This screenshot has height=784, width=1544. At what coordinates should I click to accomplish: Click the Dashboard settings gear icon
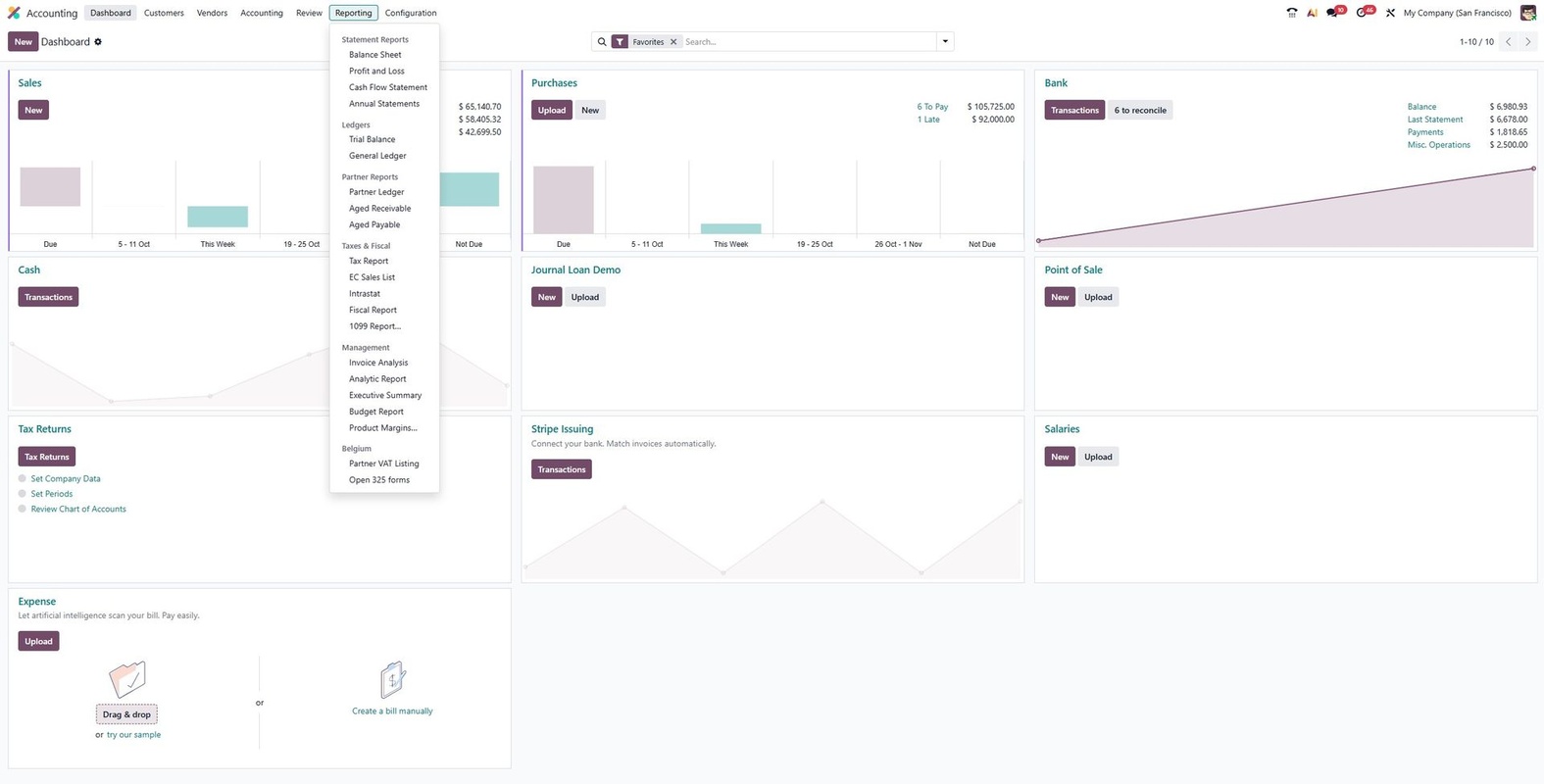[98, 42]
